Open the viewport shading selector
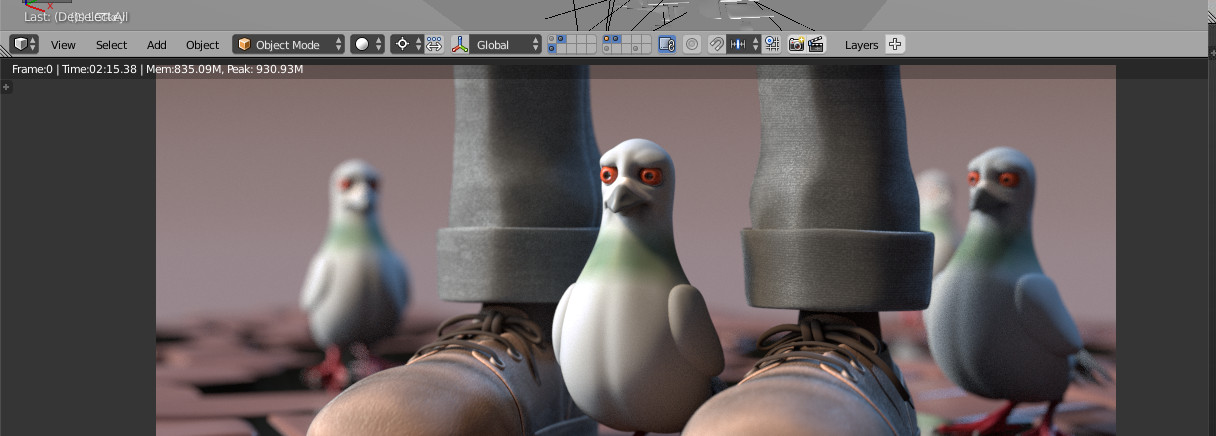 point(367,45)
